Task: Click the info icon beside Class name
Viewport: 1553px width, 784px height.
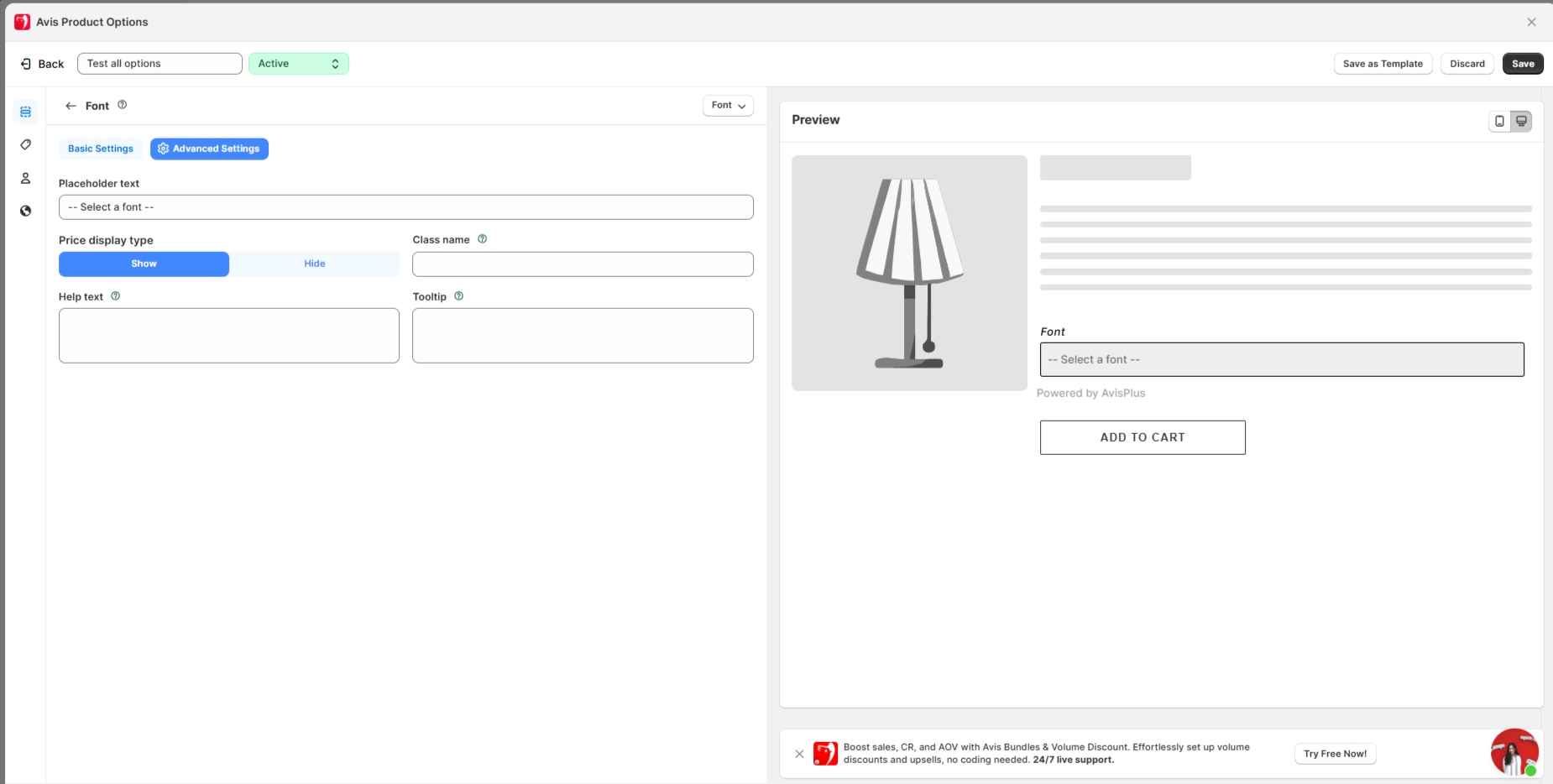Action: (483, 239)
